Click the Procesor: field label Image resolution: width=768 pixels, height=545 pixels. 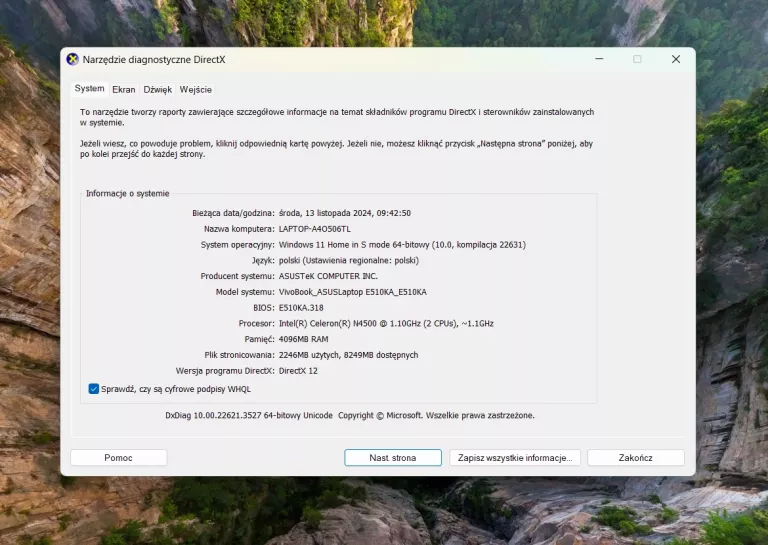(257, 323)
